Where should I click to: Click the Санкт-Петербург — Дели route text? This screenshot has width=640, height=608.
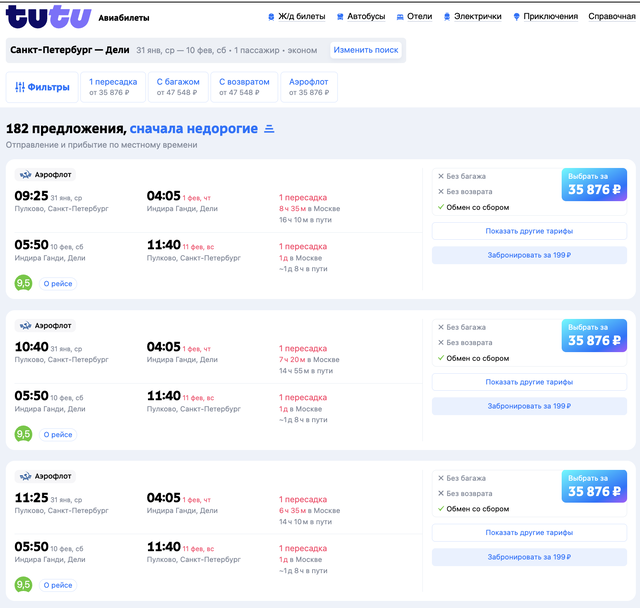[70, 50]
